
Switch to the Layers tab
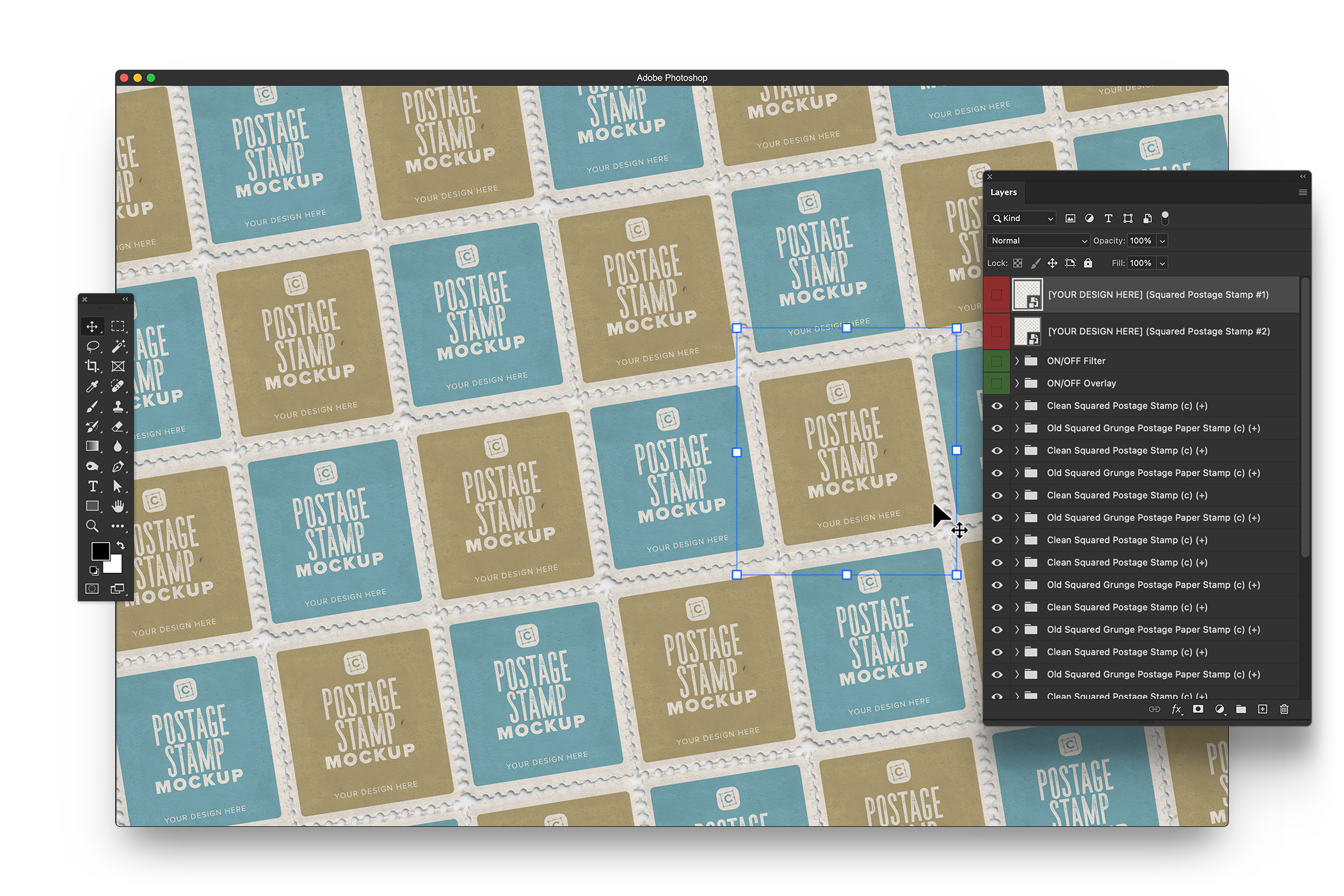pos(1004,192)
